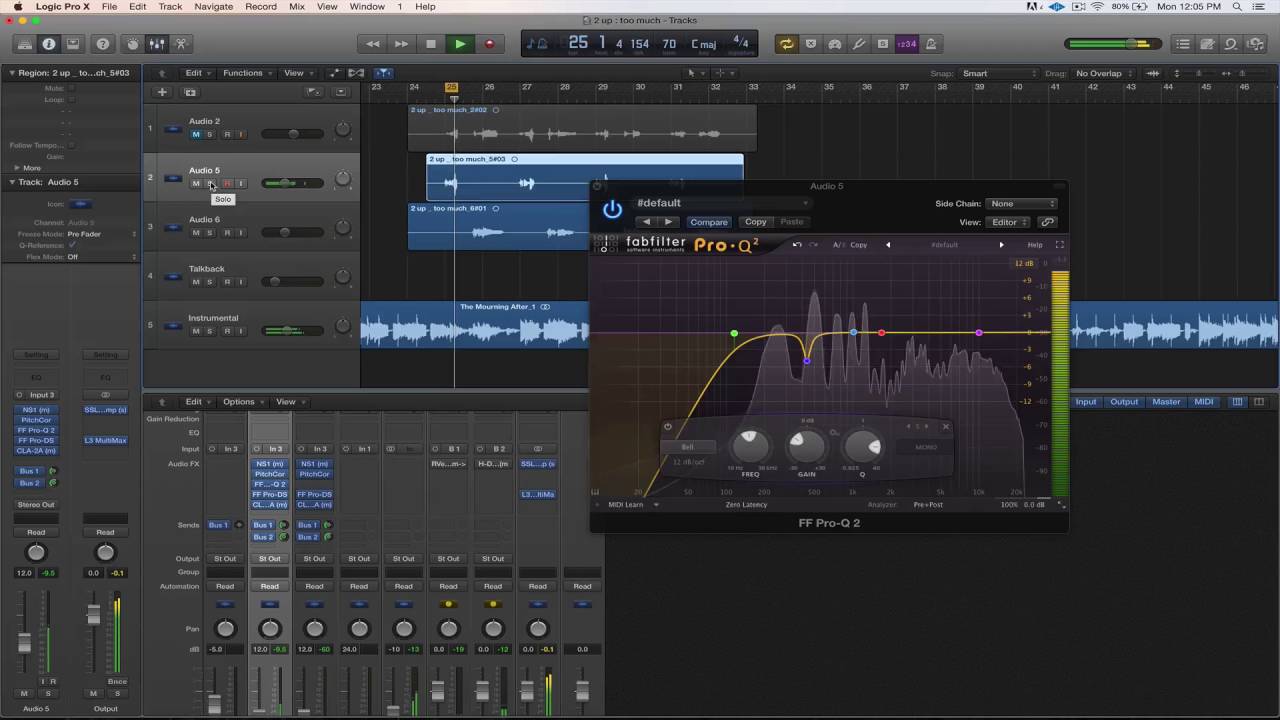
Task: Toggle the Inspector info button
Action: coord(49,44)
